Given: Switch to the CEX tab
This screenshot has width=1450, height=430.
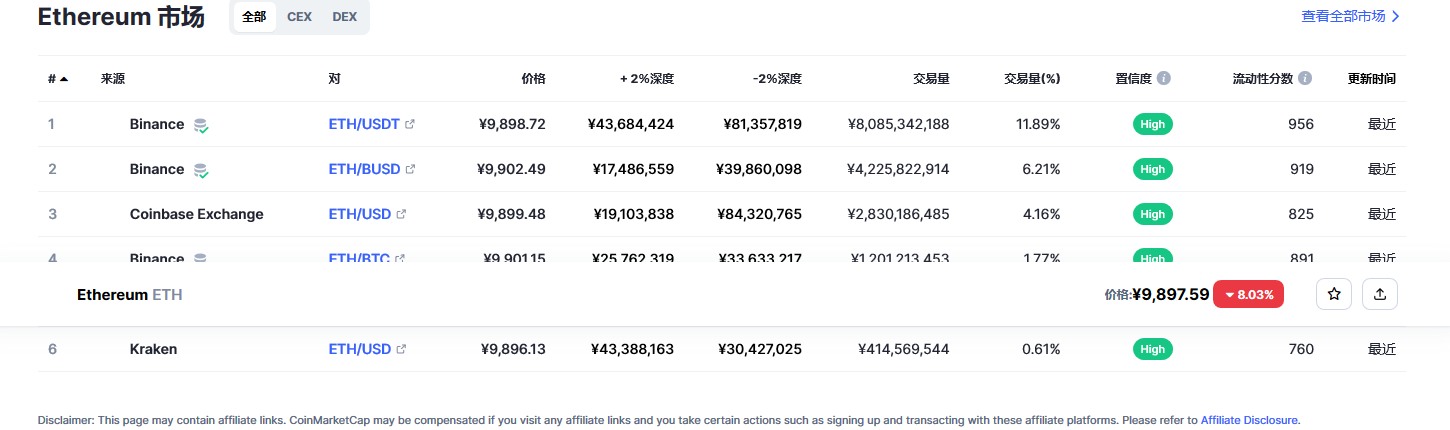Looking at the screenshot, I should 299,17.
